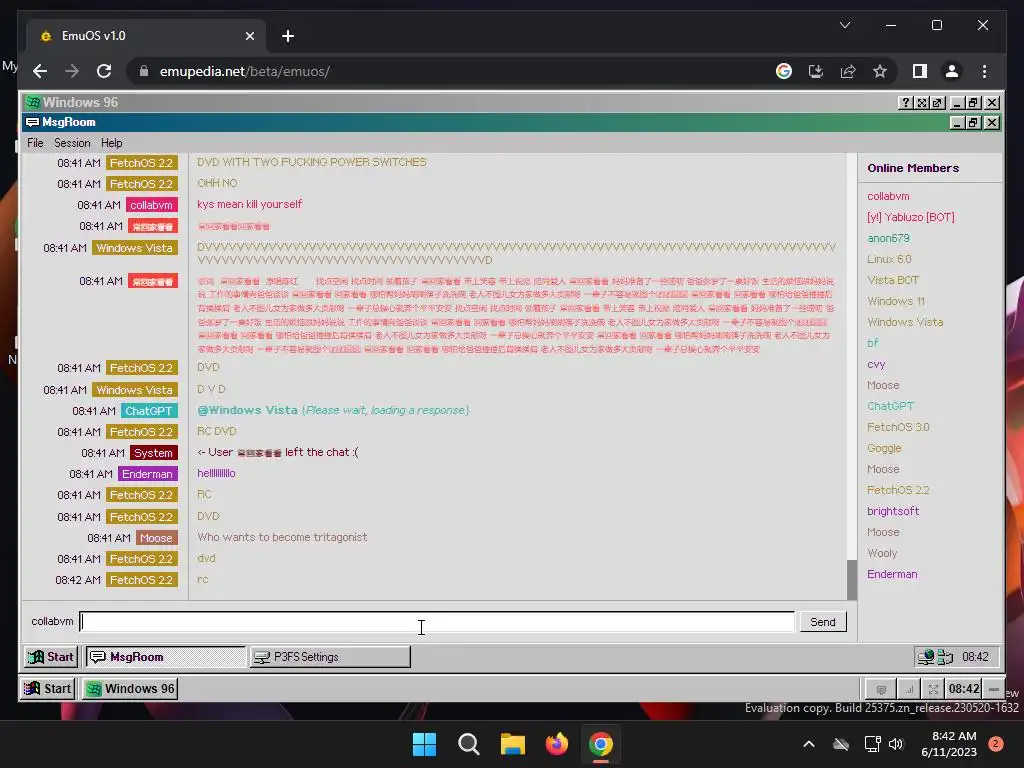Screen dimensions: 1024x768
Task: Click the Chrome icon on the Windows 11 taskbar
Action: pos(601,744)
